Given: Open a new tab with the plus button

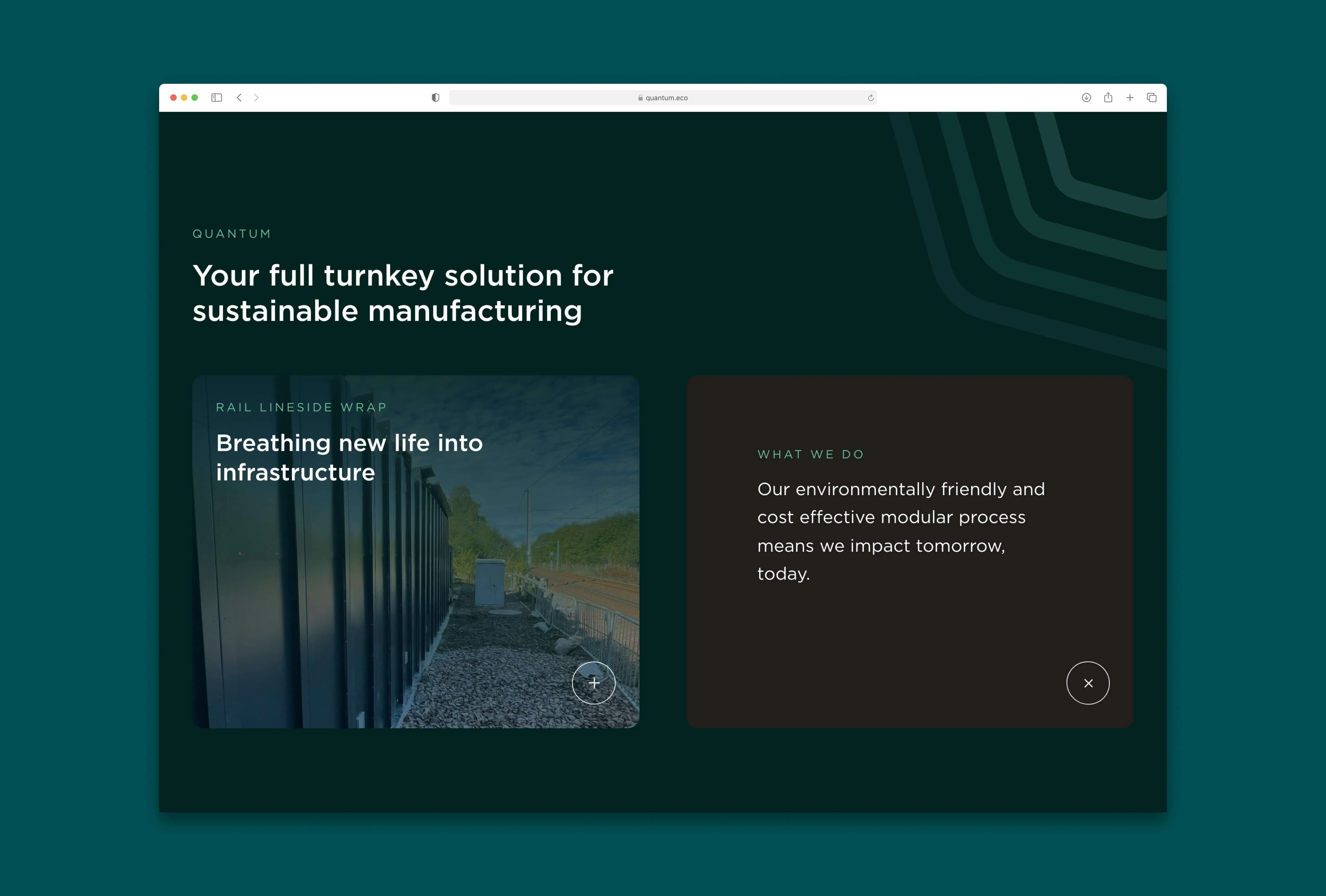Looking at the screenshot, I should pos(1129,98).
